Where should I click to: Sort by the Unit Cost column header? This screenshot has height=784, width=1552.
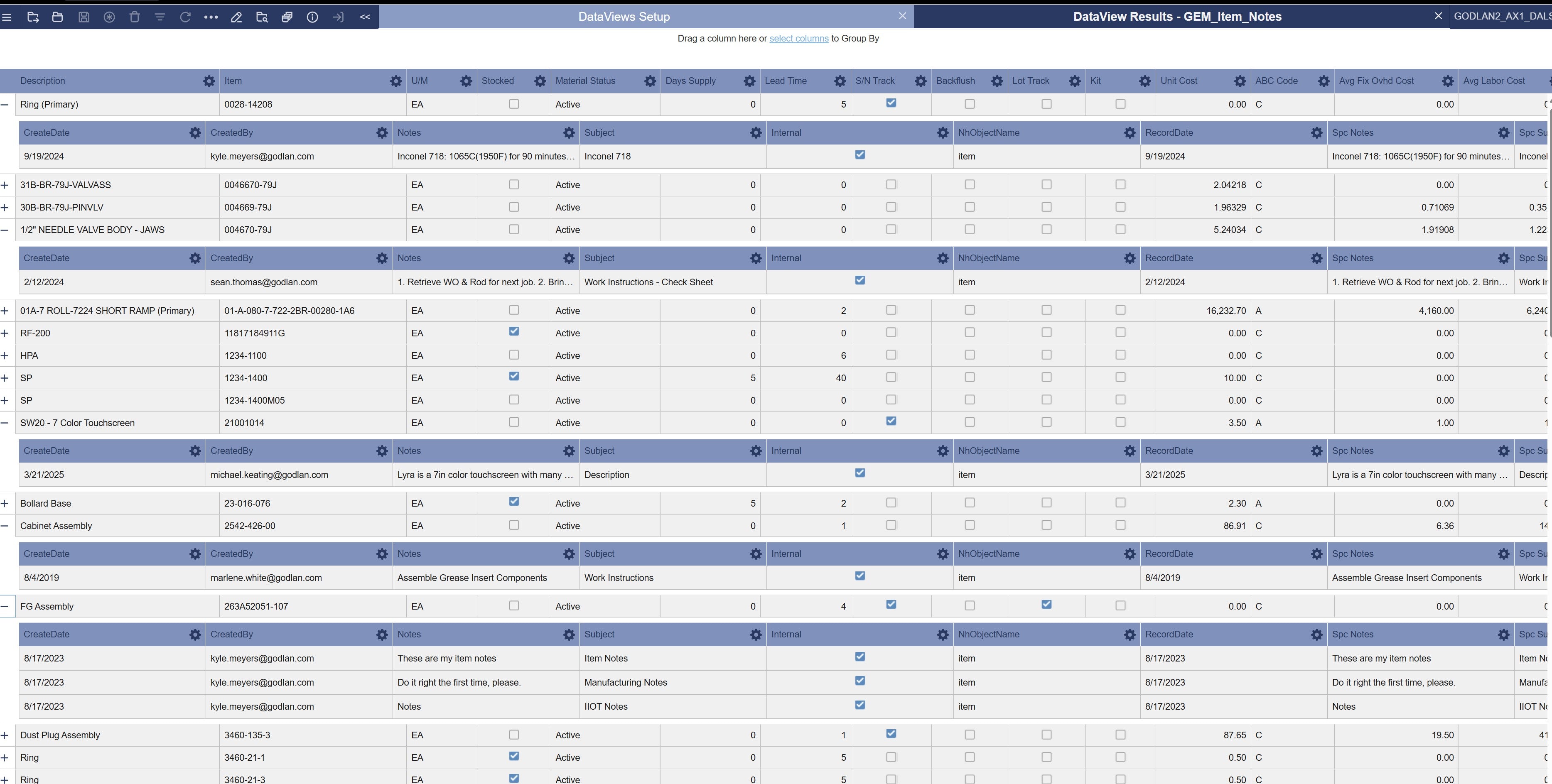tap(1179, 81)
